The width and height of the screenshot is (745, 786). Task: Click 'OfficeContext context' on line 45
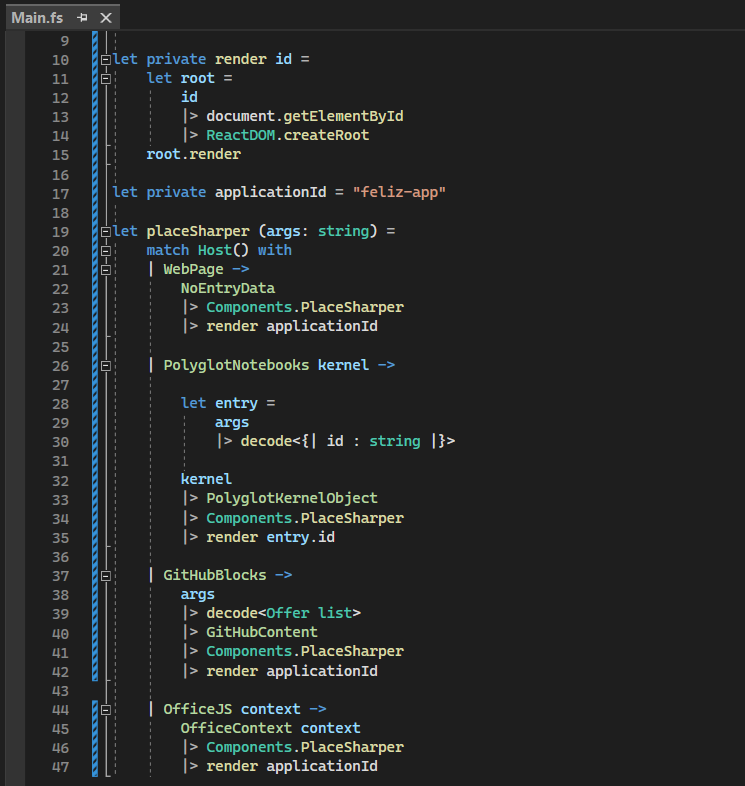coord(270,728)
